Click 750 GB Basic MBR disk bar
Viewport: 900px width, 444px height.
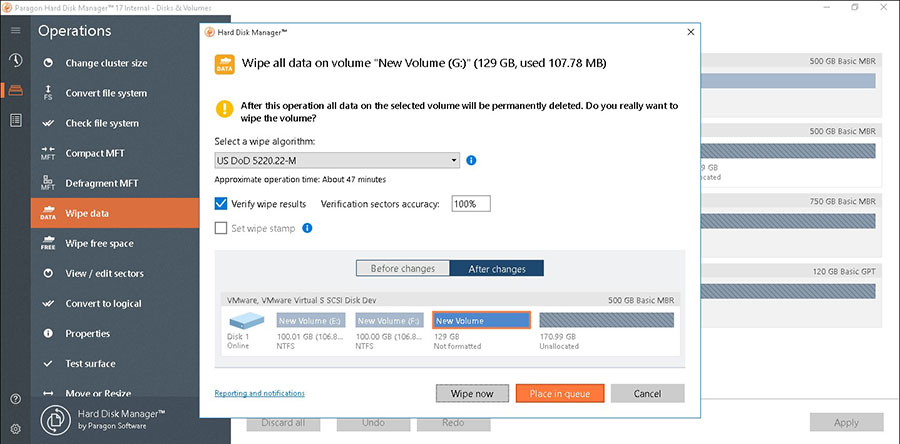(788, 221)
